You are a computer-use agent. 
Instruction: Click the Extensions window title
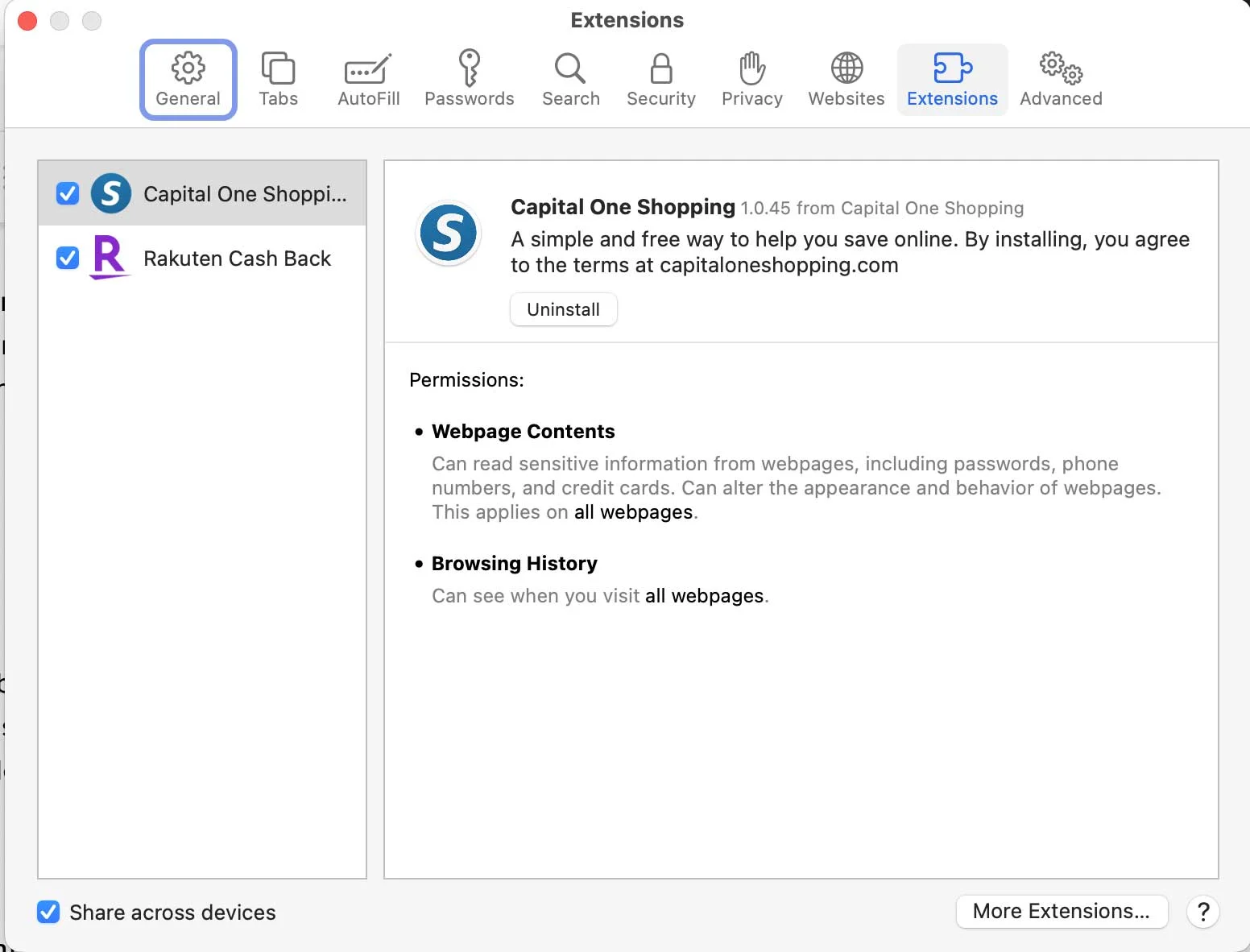[627, 20]
